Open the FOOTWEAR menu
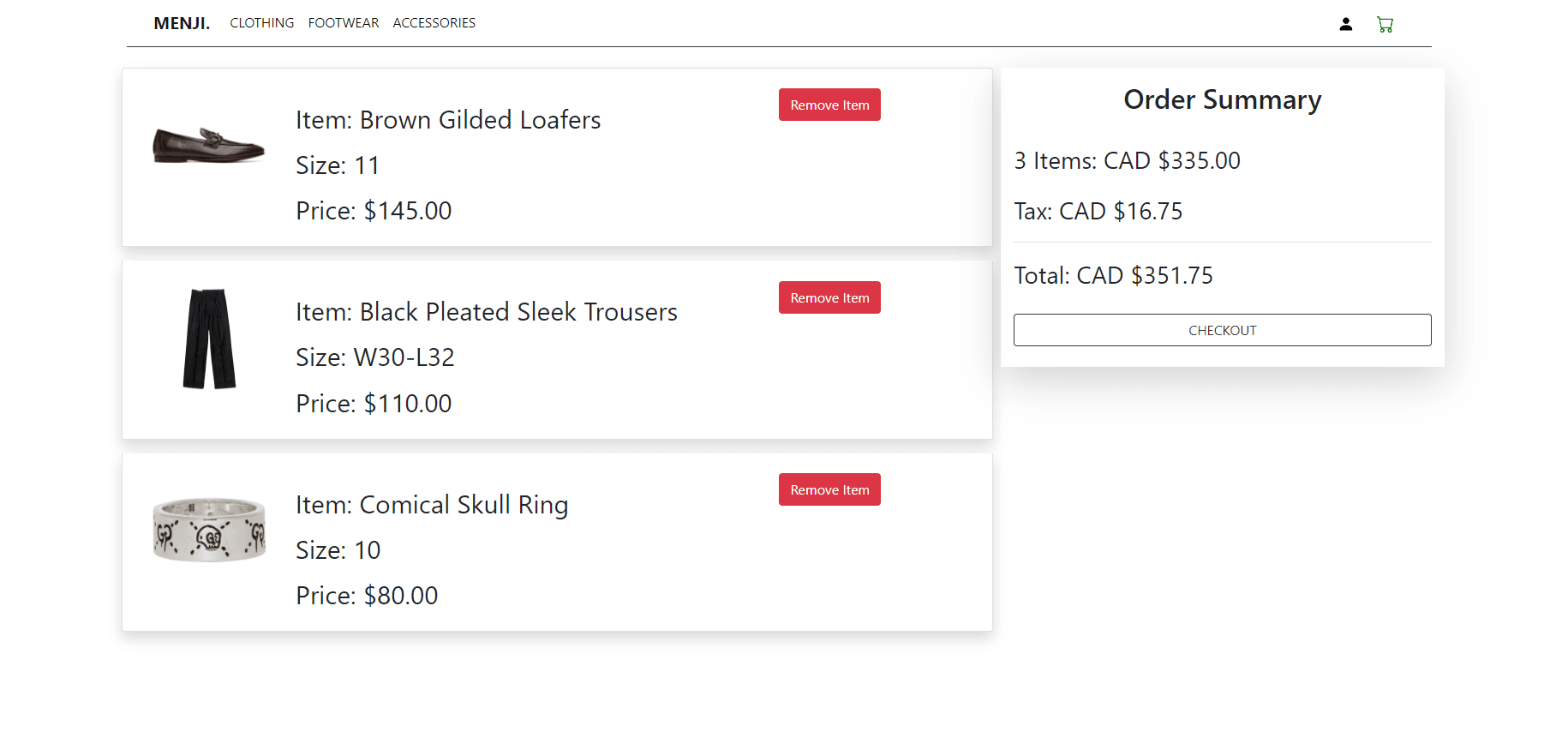 tap(343, 23)
